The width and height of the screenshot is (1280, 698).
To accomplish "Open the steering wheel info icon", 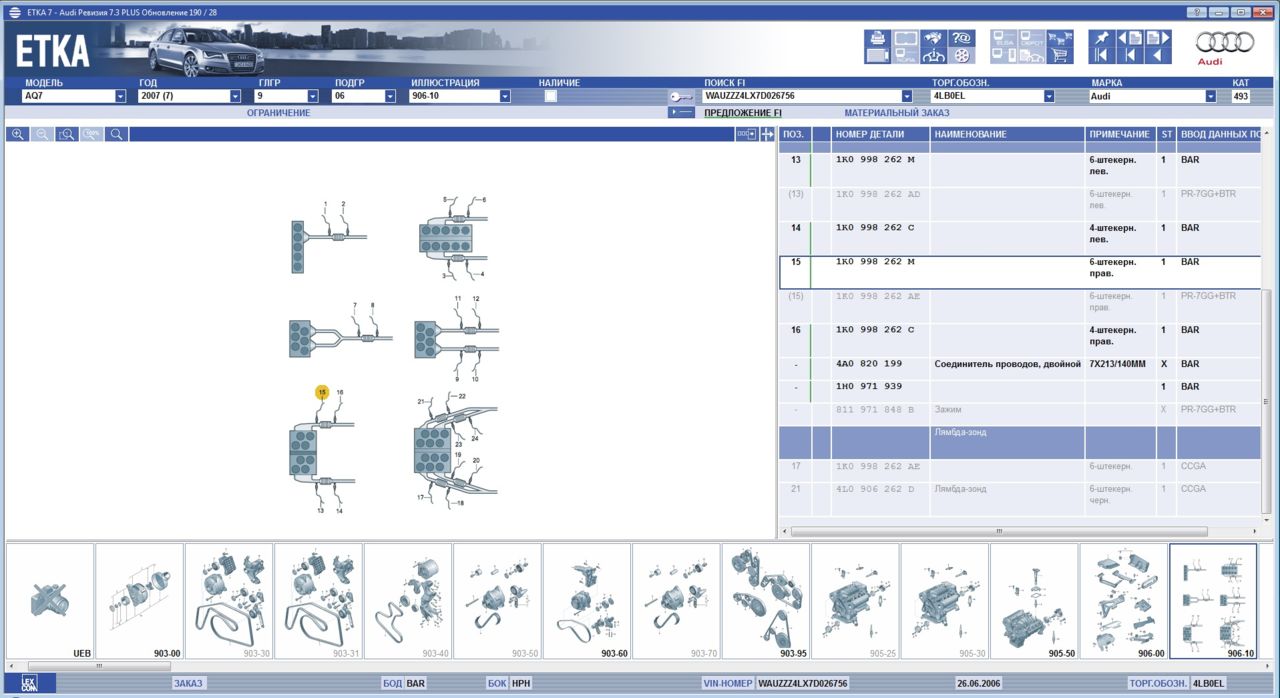I will coord(934,55).
